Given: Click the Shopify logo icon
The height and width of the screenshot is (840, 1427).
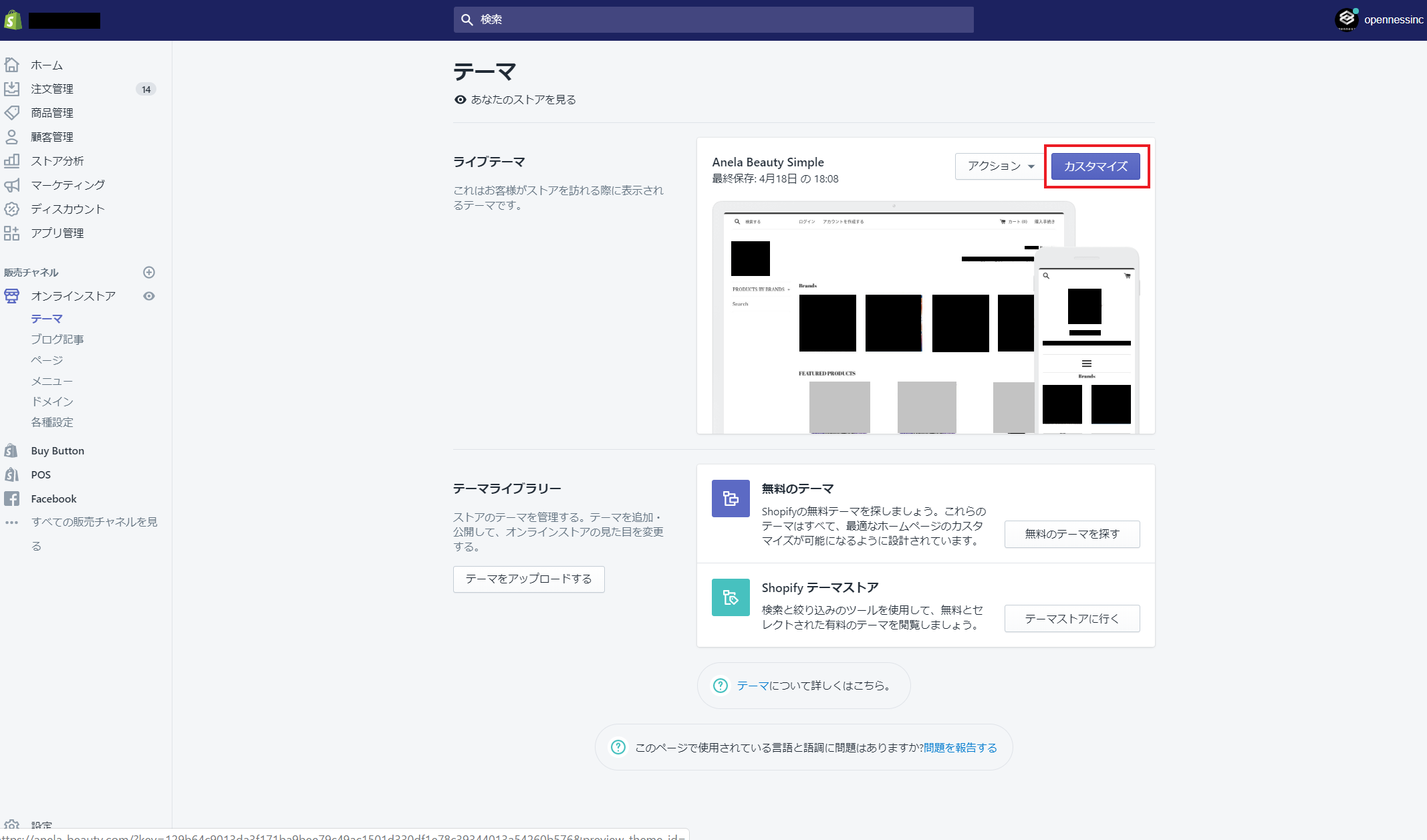Looking at the screenshot, I should [x=13, y=20].
